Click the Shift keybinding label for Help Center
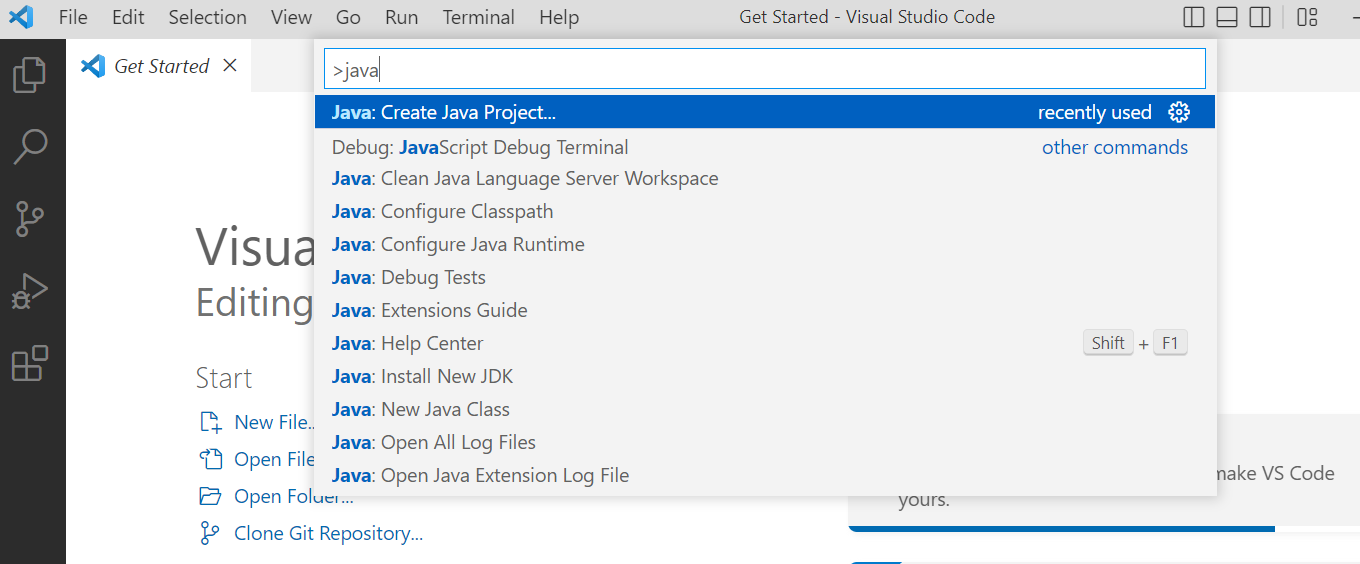 (1108, 343)
